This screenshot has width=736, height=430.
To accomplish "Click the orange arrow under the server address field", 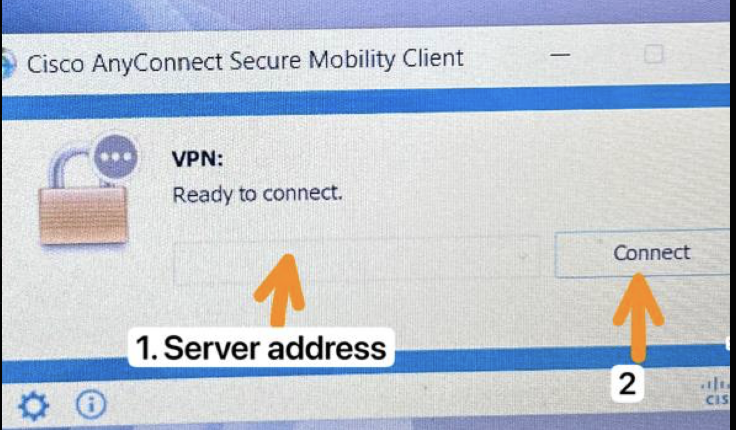I will 280,290.
